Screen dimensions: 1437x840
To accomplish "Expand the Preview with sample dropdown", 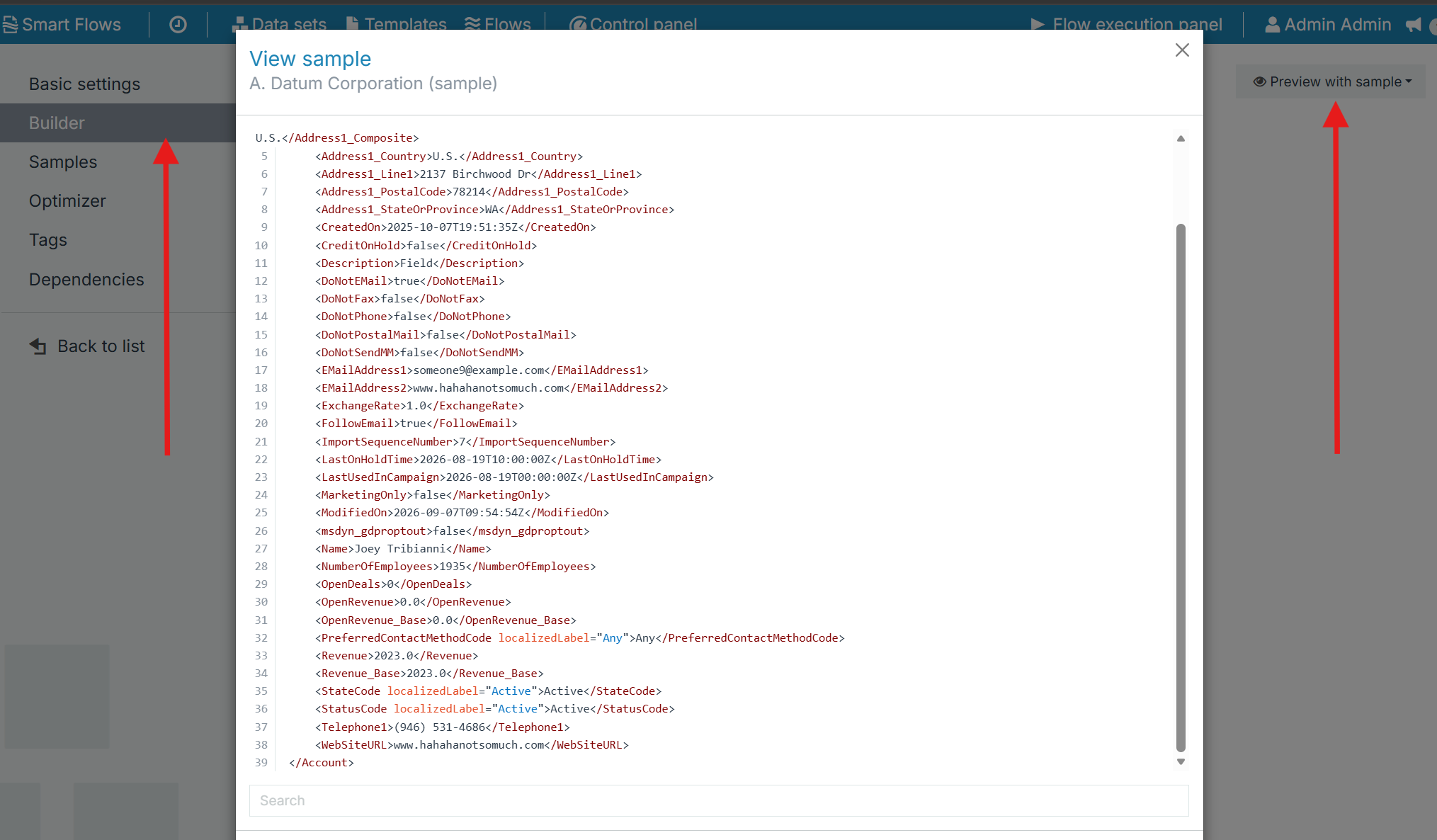I will coord(1331,81).
